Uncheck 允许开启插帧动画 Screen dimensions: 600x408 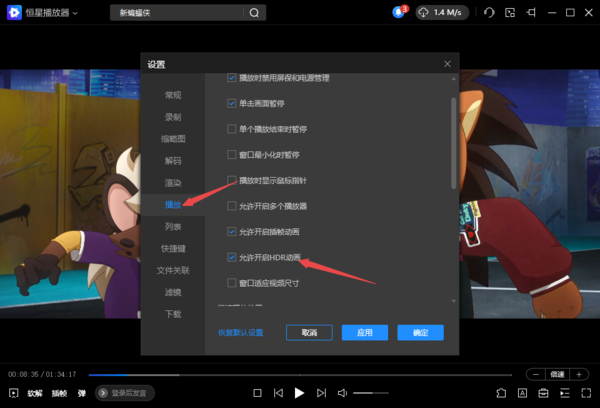click(232, 232)
